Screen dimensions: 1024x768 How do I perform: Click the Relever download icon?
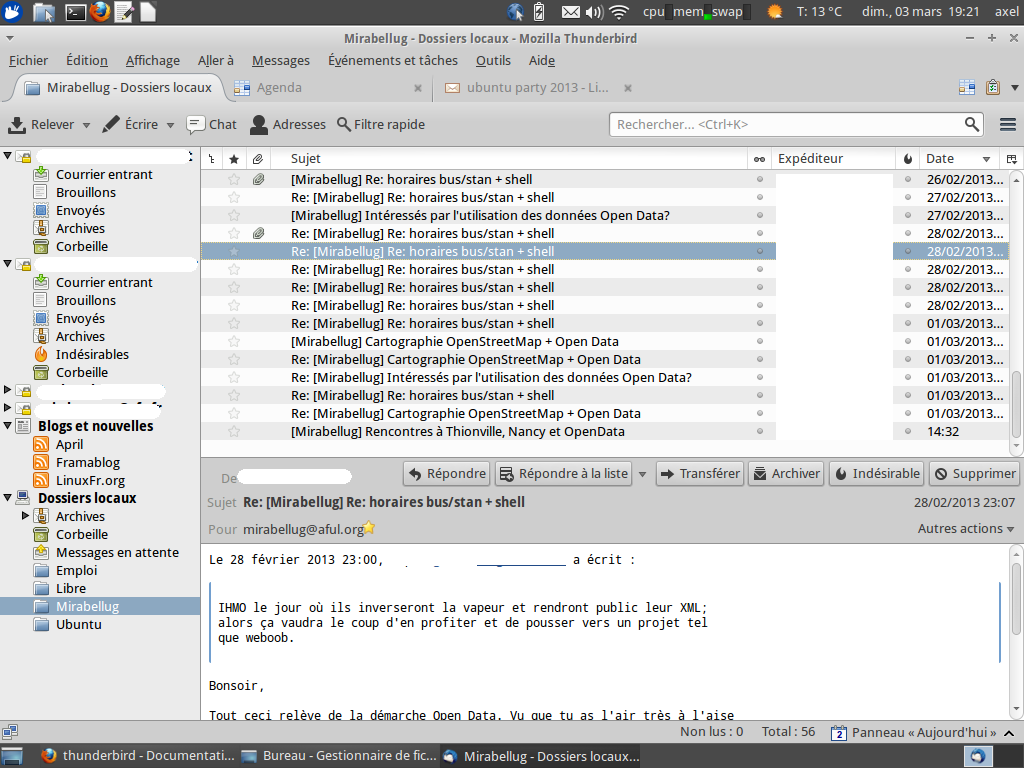tap(18, 125)
